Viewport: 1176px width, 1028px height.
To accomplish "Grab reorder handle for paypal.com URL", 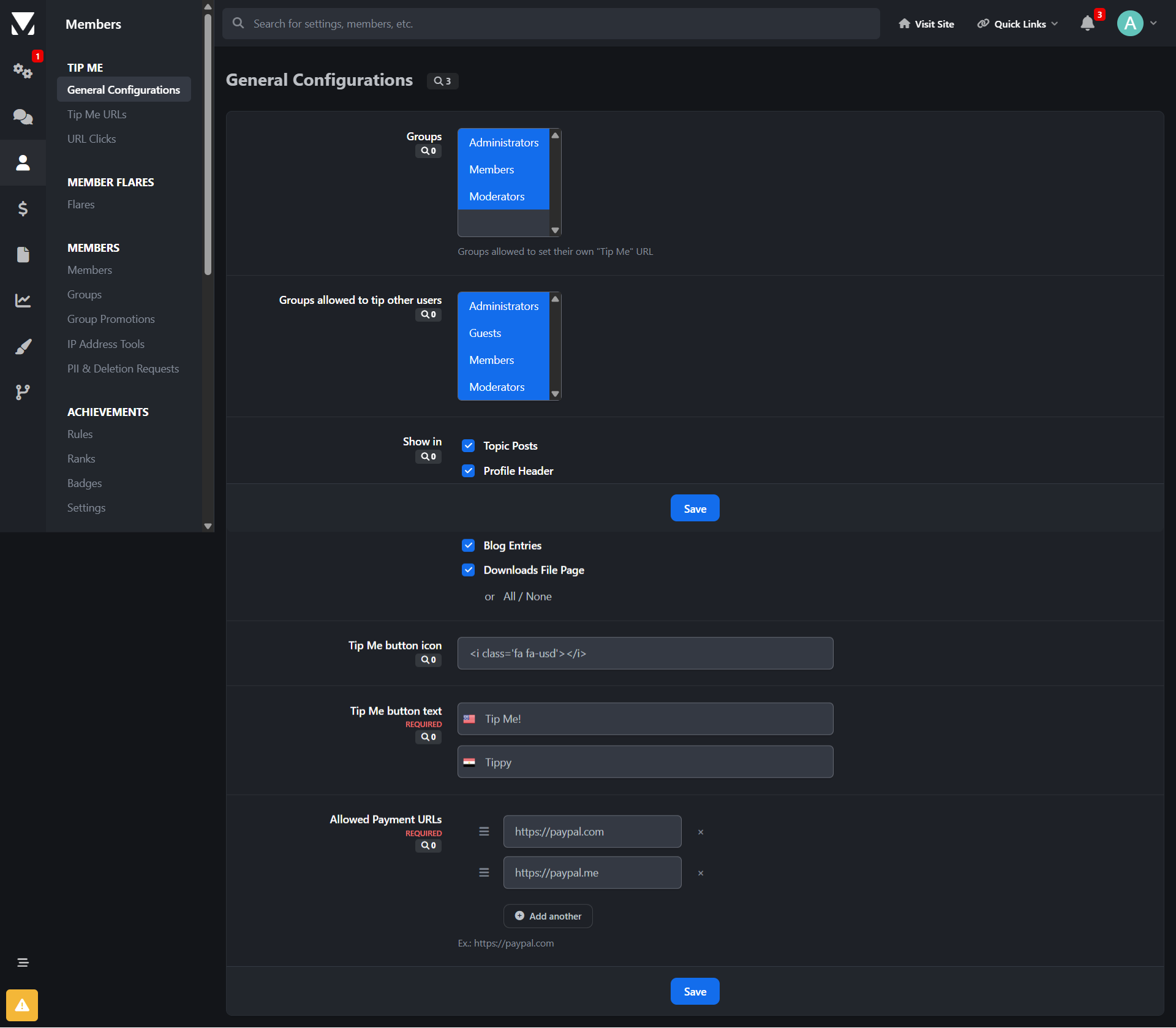I will coord(484,831).
